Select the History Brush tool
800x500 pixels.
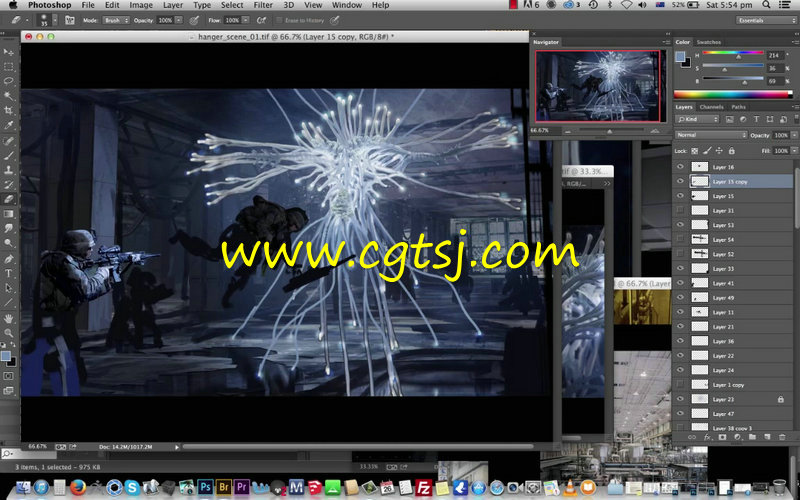pos(9,185)
